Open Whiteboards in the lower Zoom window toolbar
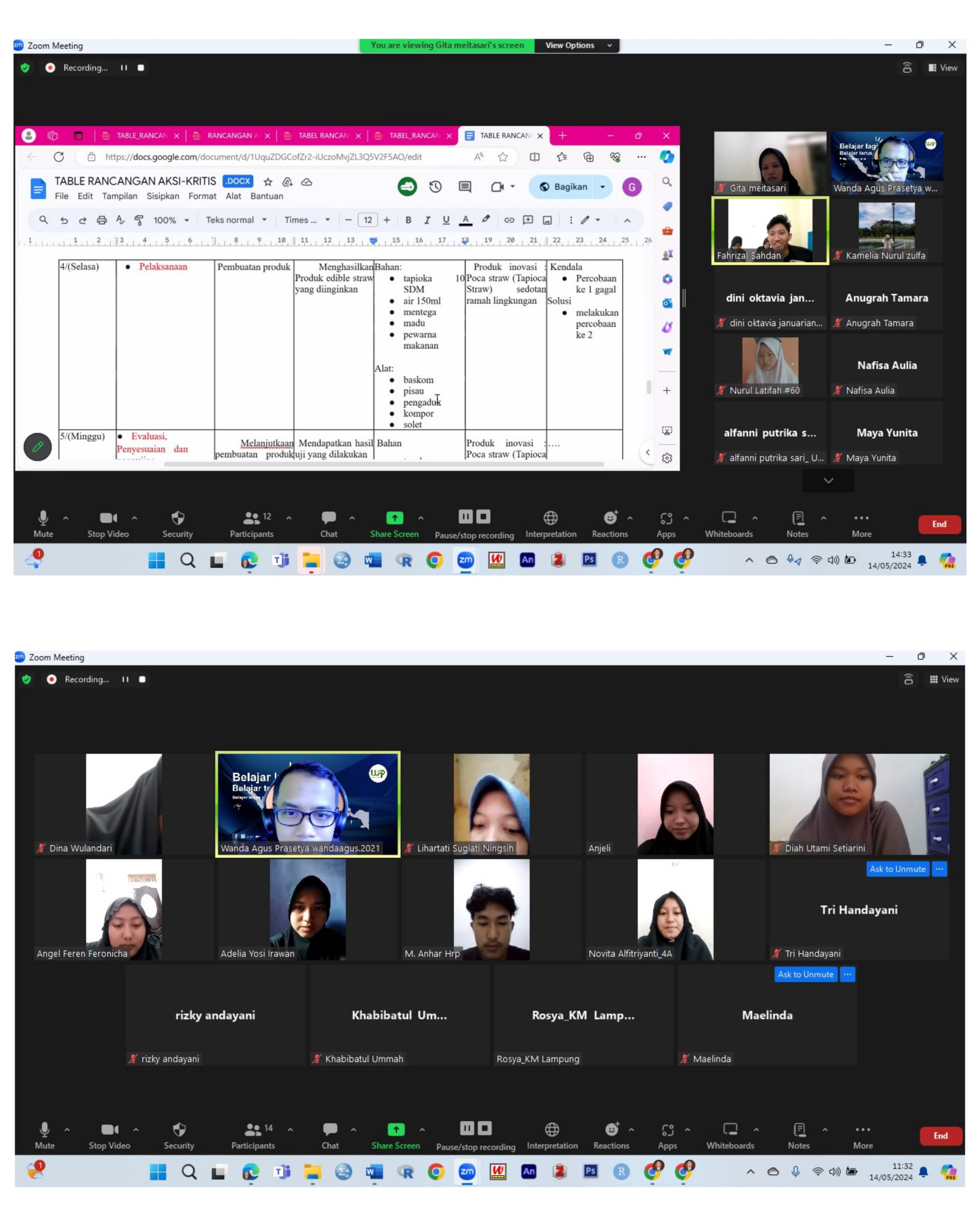 (730, 1135)
